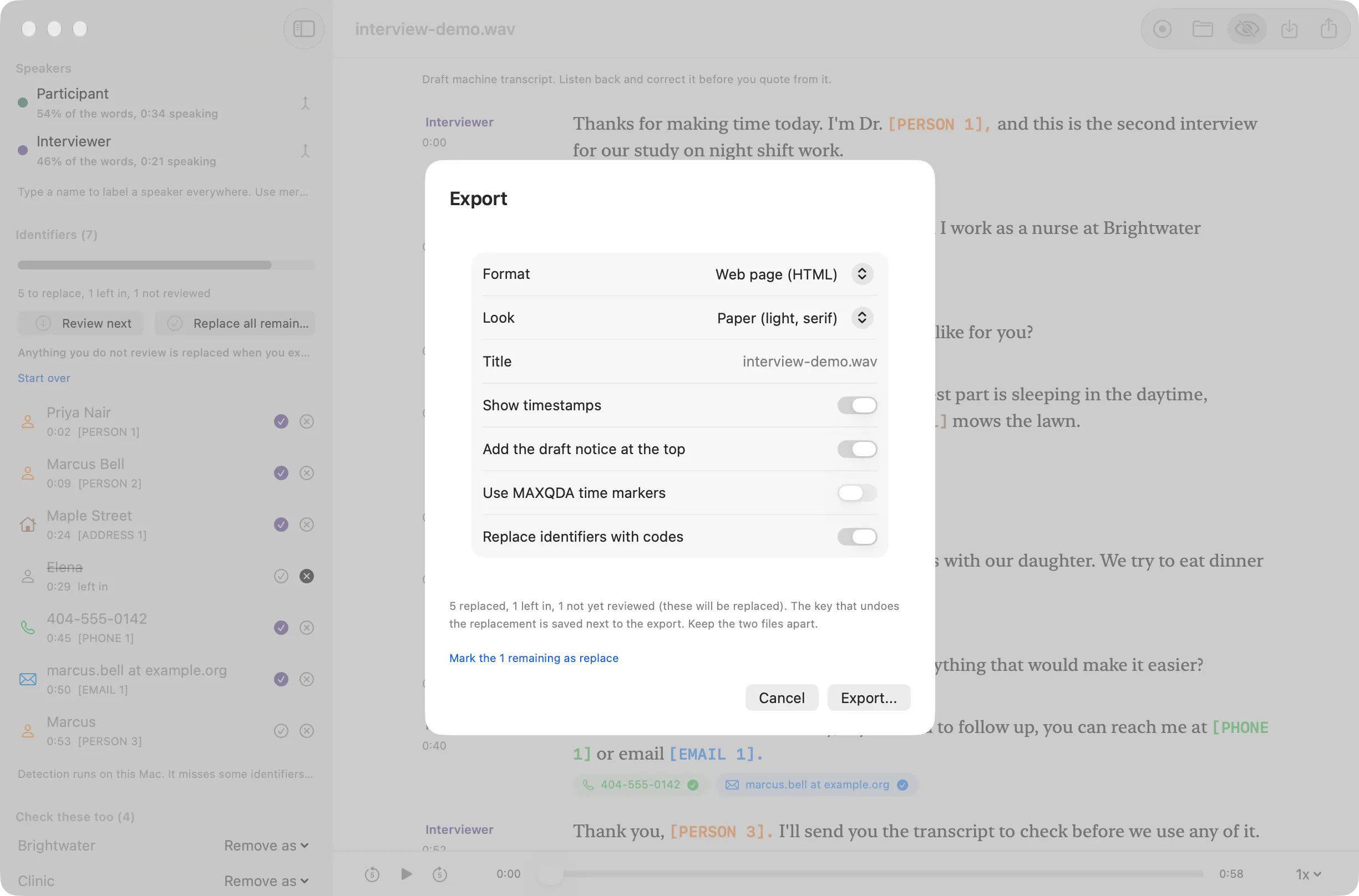Image resolution: width=1359 pixels, height=896 pixels.
Task: Select the Participant speaker name
Action: 73,94
